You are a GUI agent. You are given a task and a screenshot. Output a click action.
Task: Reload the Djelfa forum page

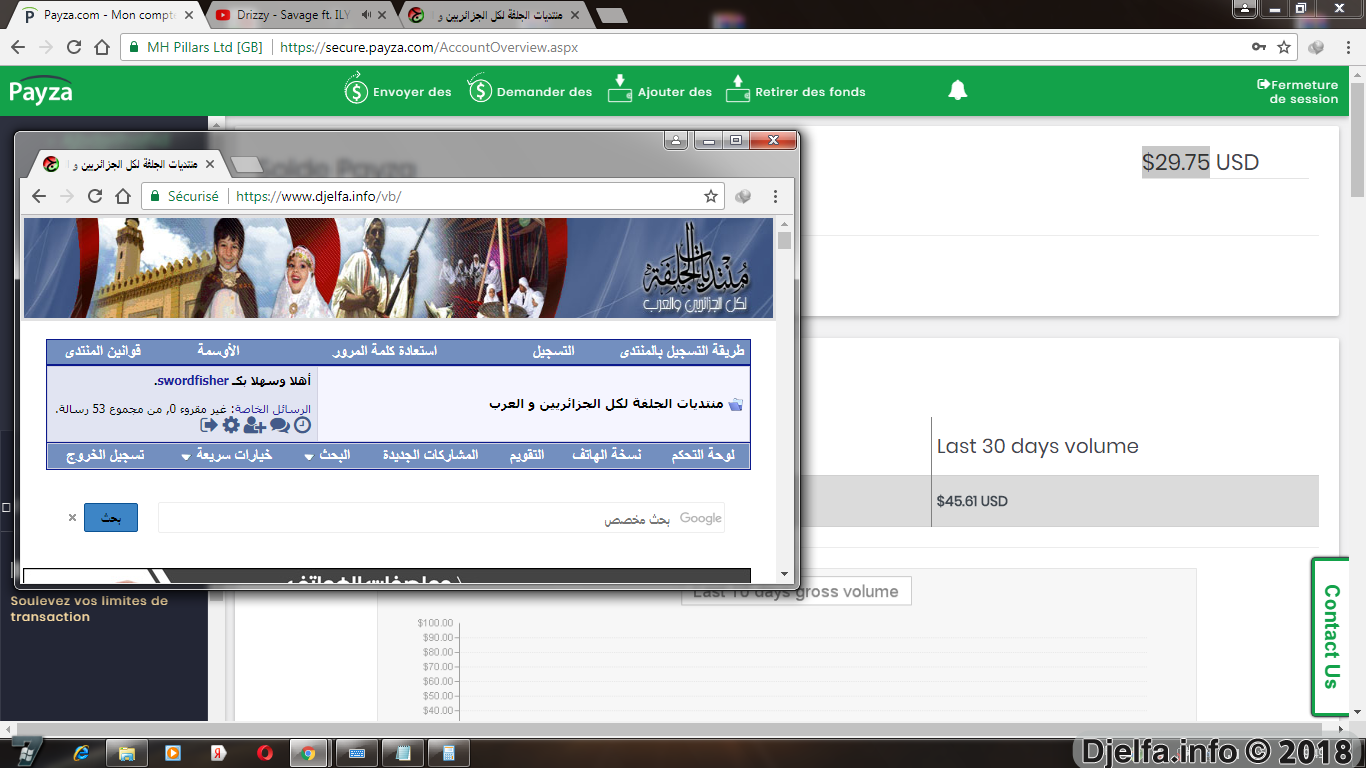(95, 196)
